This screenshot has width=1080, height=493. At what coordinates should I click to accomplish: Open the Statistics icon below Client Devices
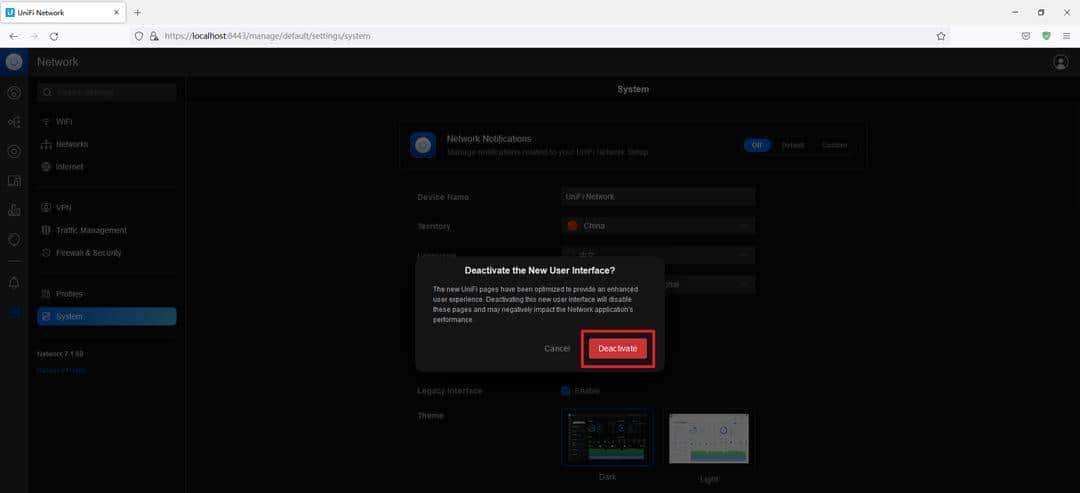pyautogui.click(x=14, y=210)
